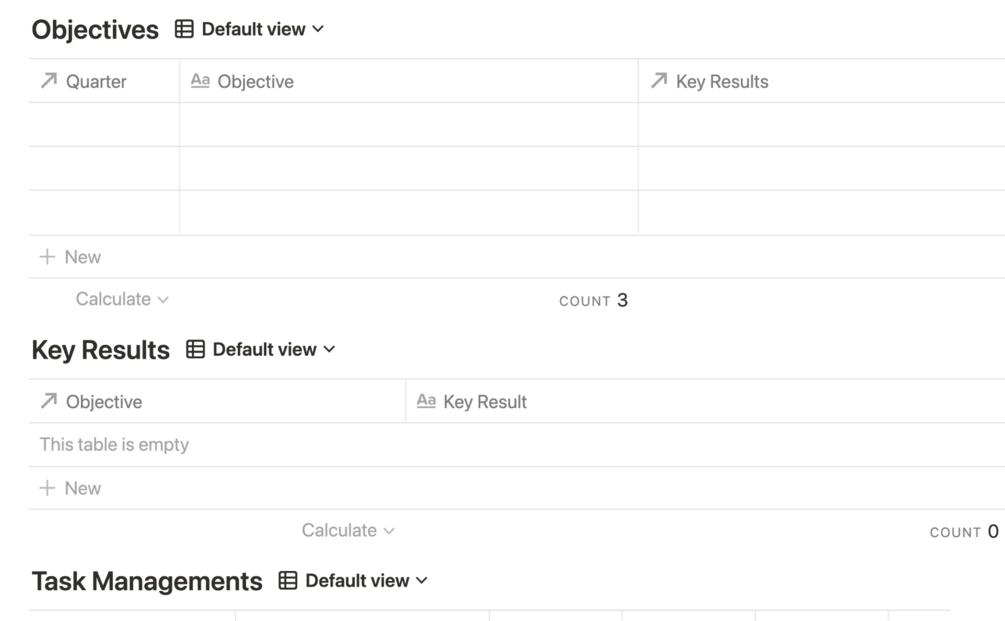Click the COUNT 3 summary in the Objectives table
The image size is (1005, 621).
click(593, 300)
